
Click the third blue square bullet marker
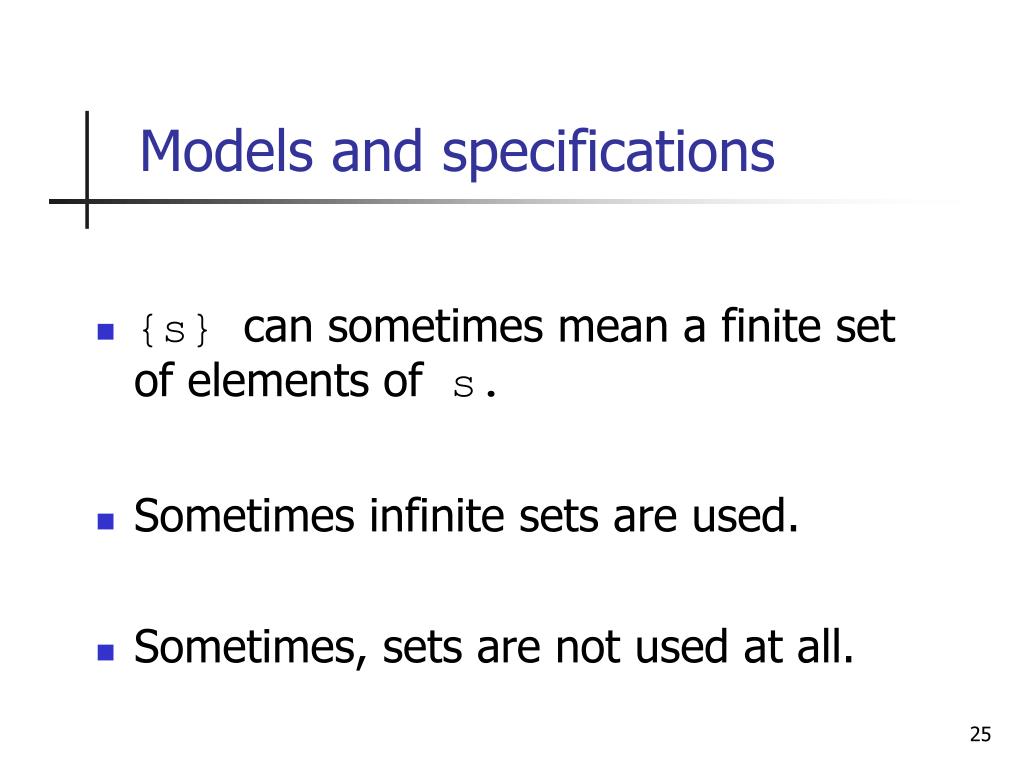(x=106, y=652)
